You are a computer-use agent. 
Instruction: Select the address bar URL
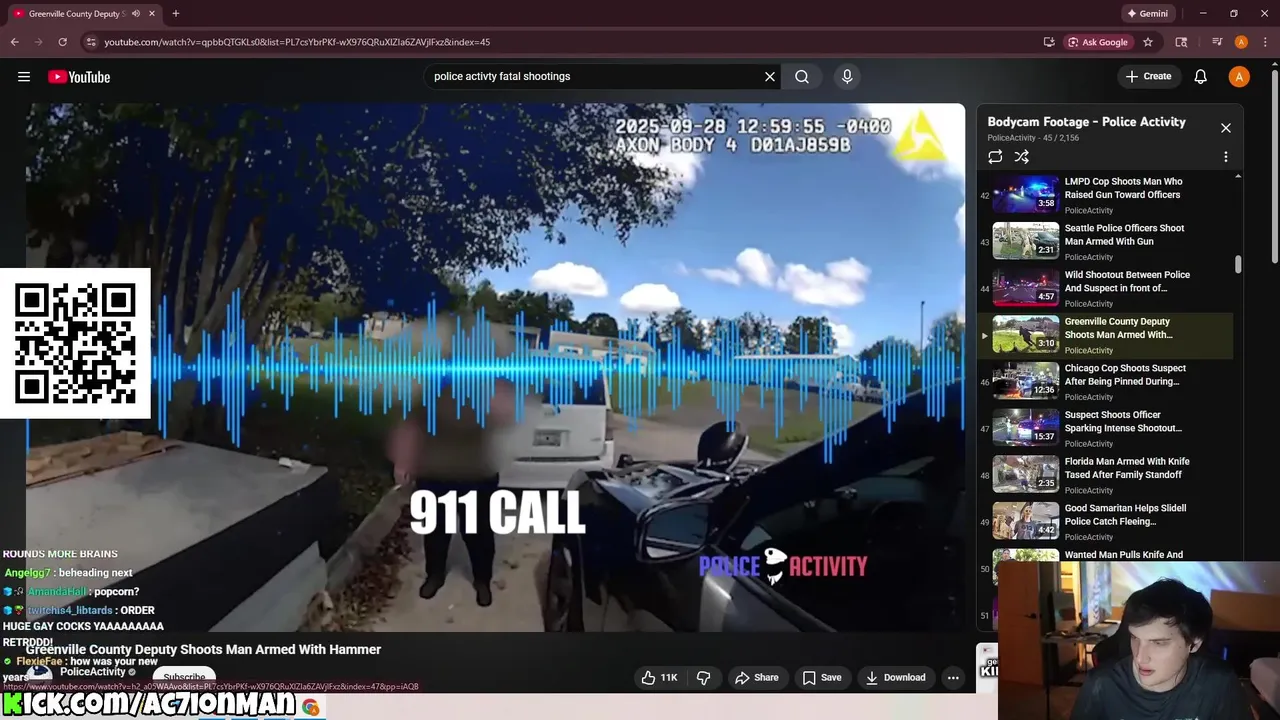point(297,42)
